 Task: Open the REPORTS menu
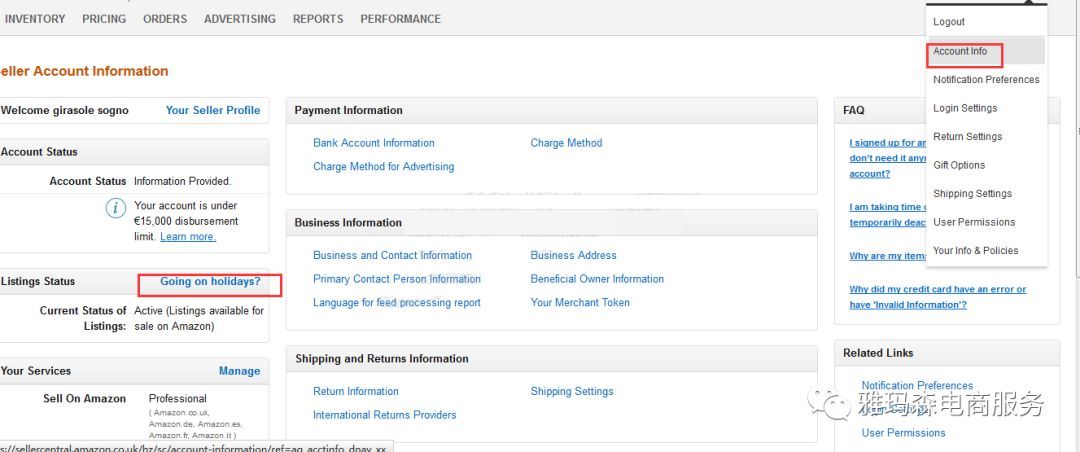pos(318,19)
